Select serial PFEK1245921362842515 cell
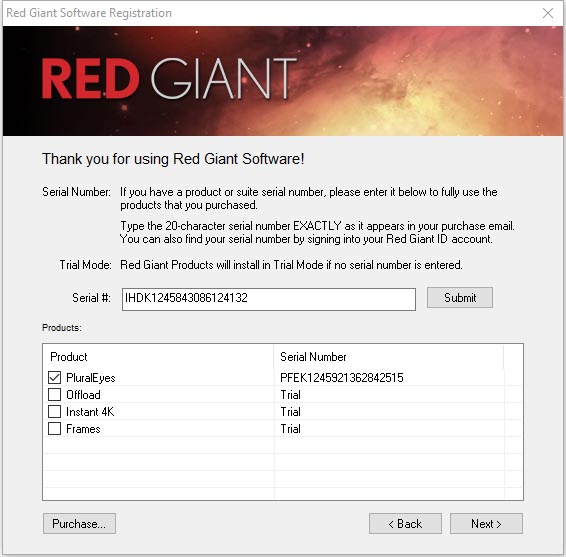Screen dimensions: 566x557 [x=341, y=378]
